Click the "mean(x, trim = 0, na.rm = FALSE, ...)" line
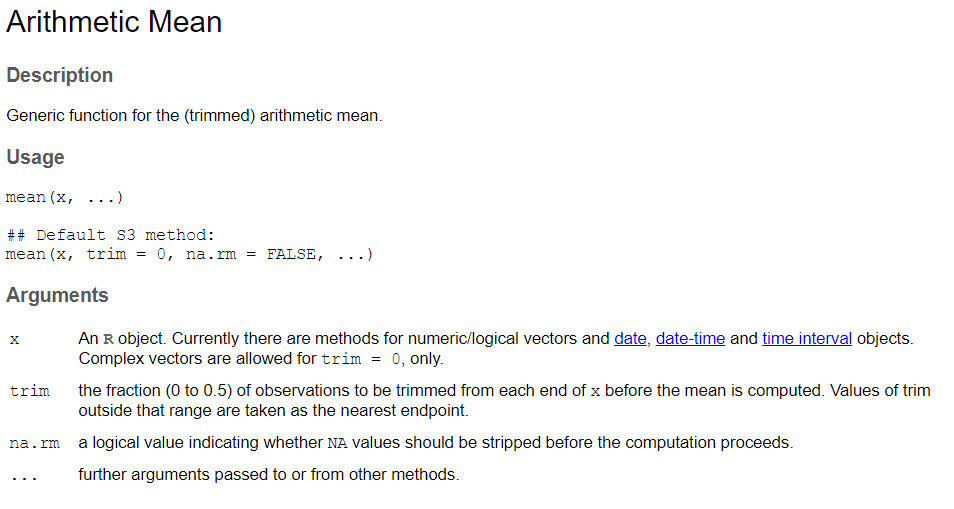954x509 pixels. [x=189, y=254]
